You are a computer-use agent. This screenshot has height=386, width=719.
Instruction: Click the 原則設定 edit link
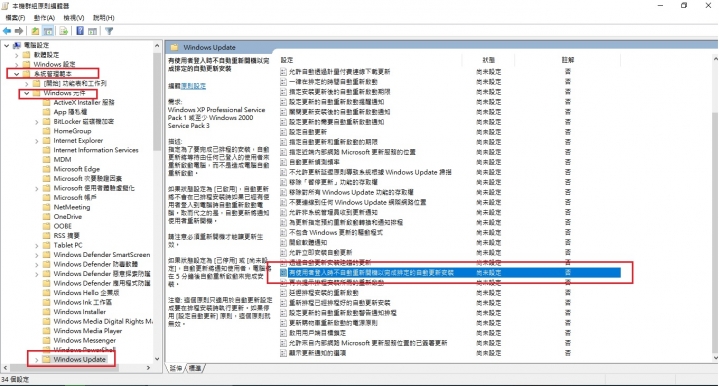click(x=194, y=86)
